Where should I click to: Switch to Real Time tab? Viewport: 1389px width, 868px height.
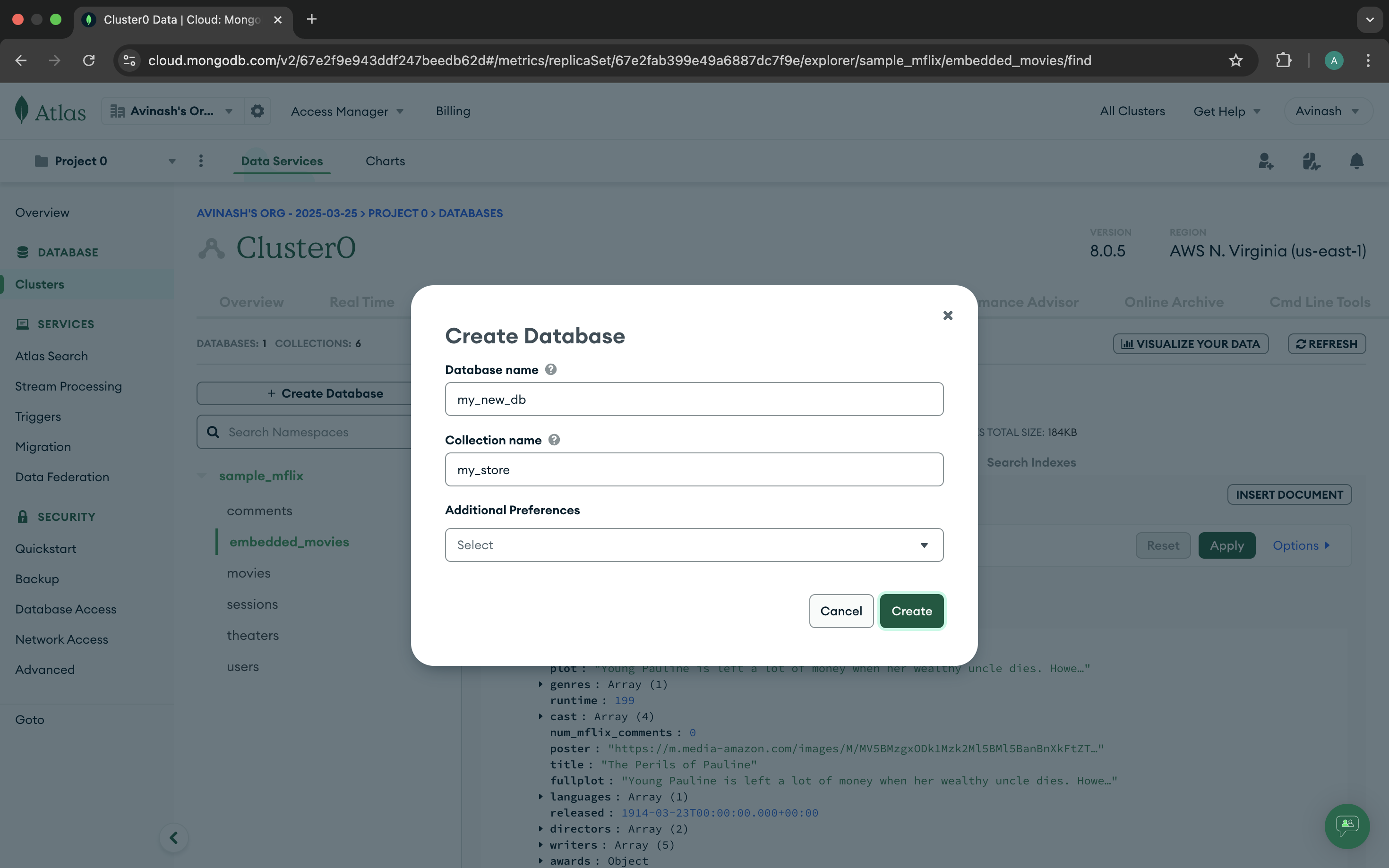[x=362, y=302]
